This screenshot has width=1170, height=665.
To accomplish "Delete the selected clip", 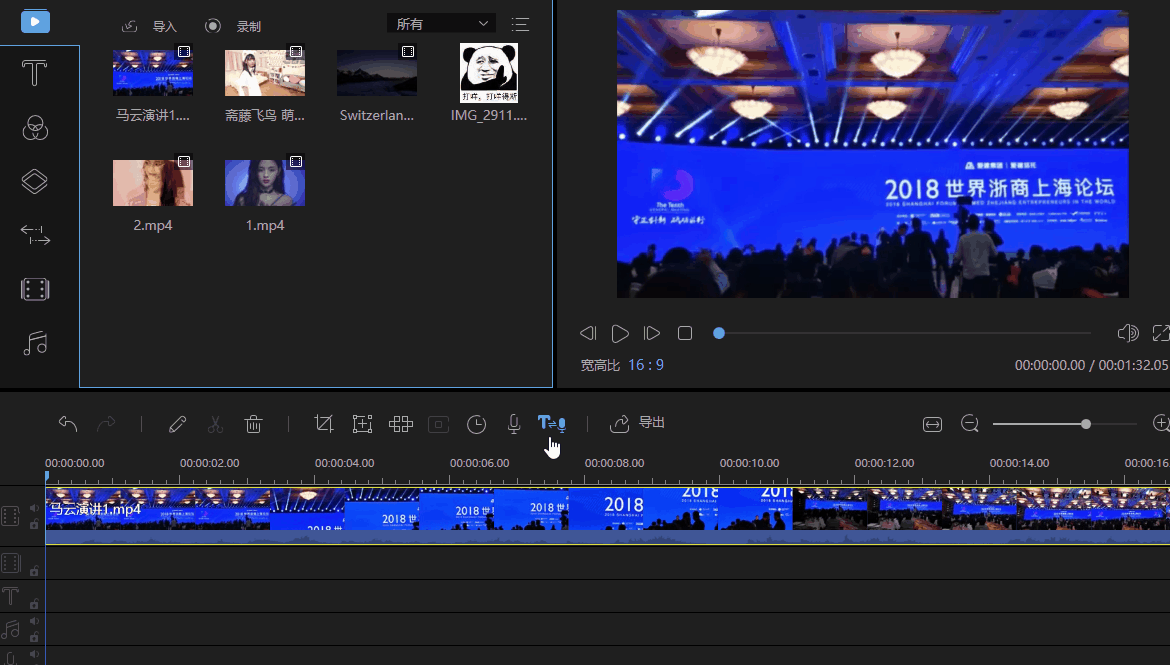I will (254, 424).
